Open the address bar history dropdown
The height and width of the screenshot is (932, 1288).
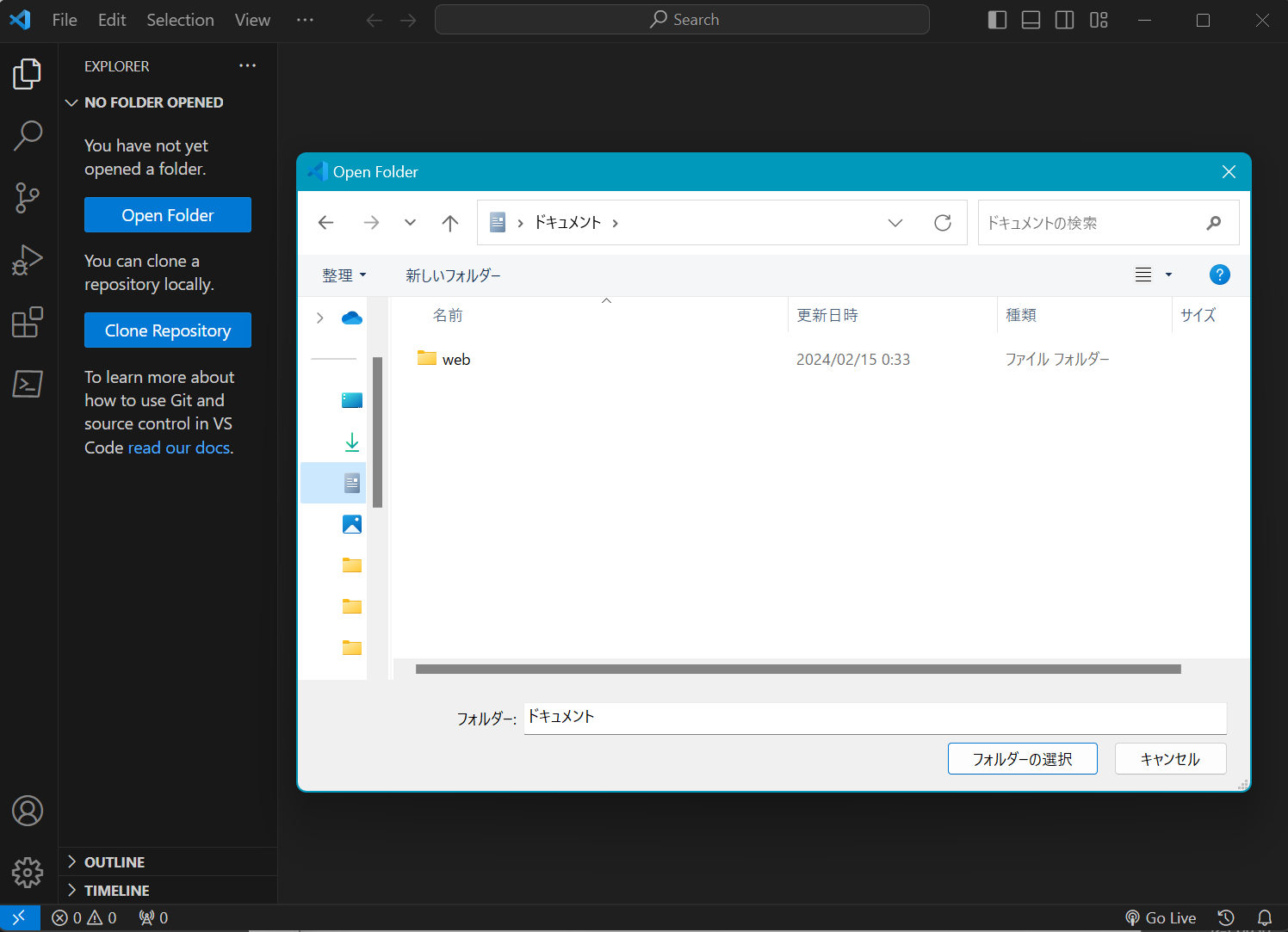tap(895, 223)
